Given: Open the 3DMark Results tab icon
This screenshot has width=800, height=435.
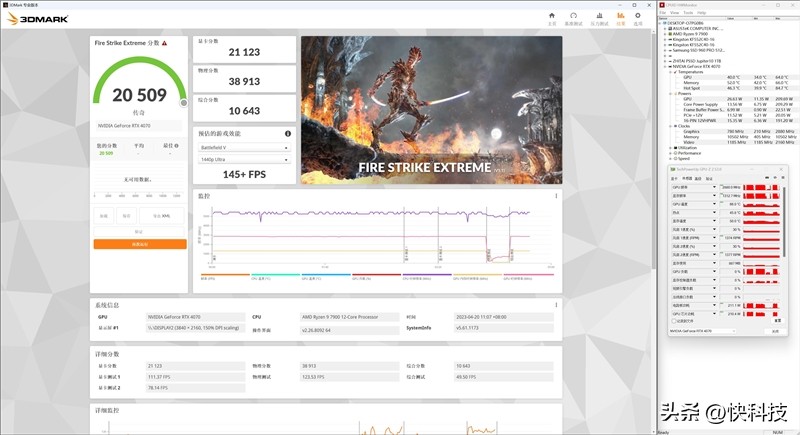Looking at the screenshot, I should [x=620, y=16].
